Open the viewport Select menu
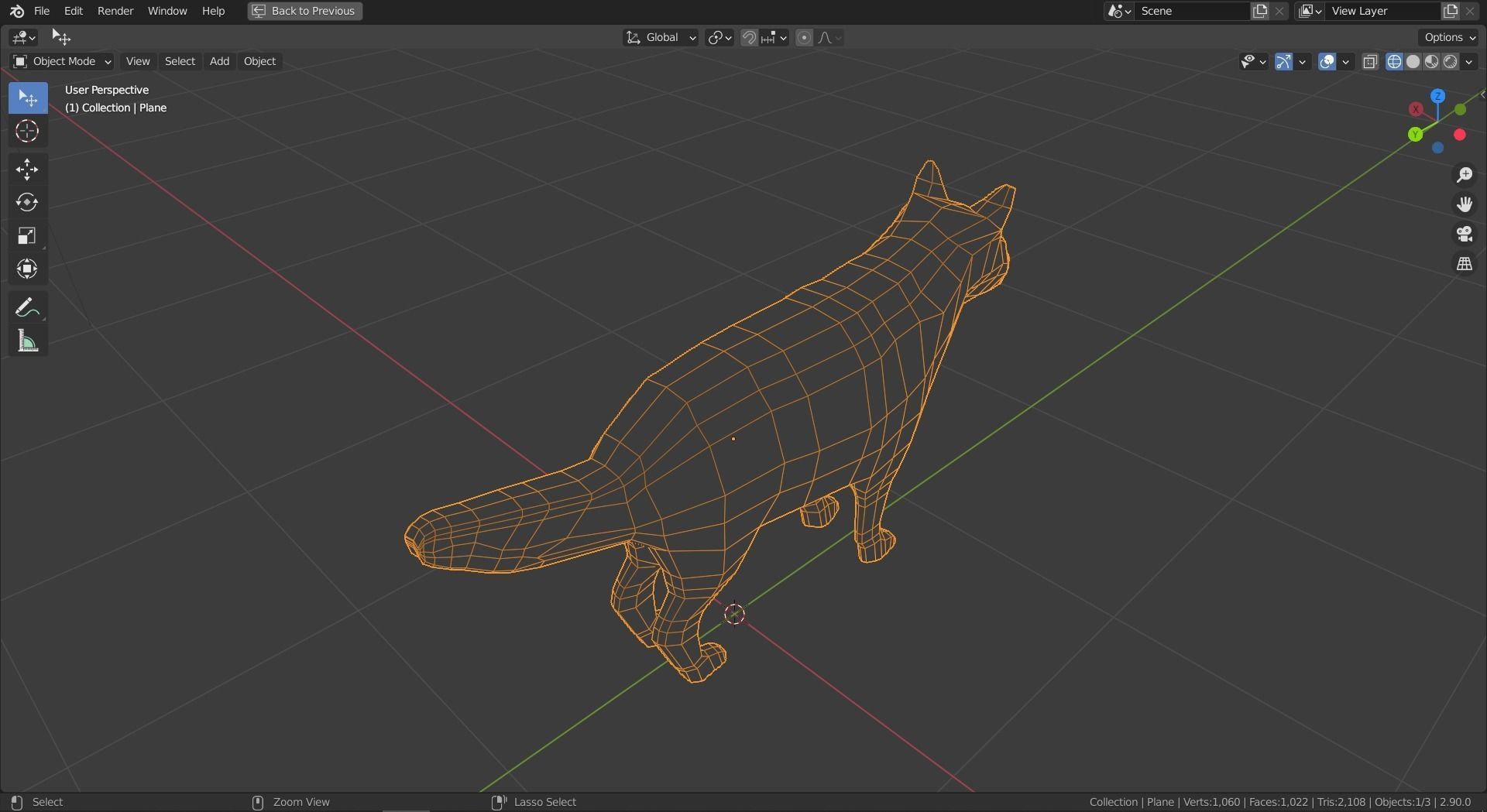 coord(180,61)
